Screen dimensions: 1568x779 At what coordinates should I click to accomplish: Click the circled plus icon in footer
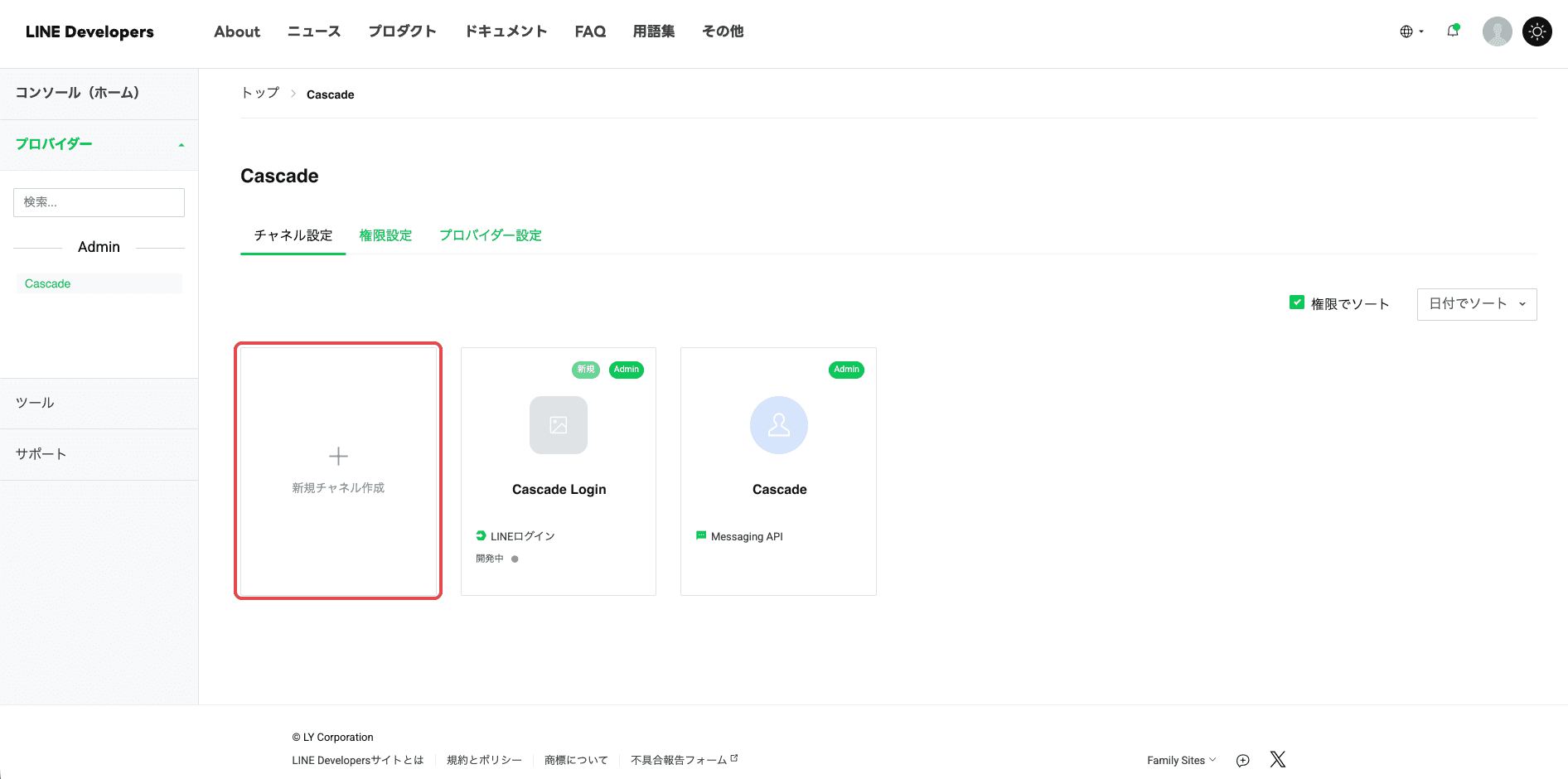click(x=1242, y=761)
